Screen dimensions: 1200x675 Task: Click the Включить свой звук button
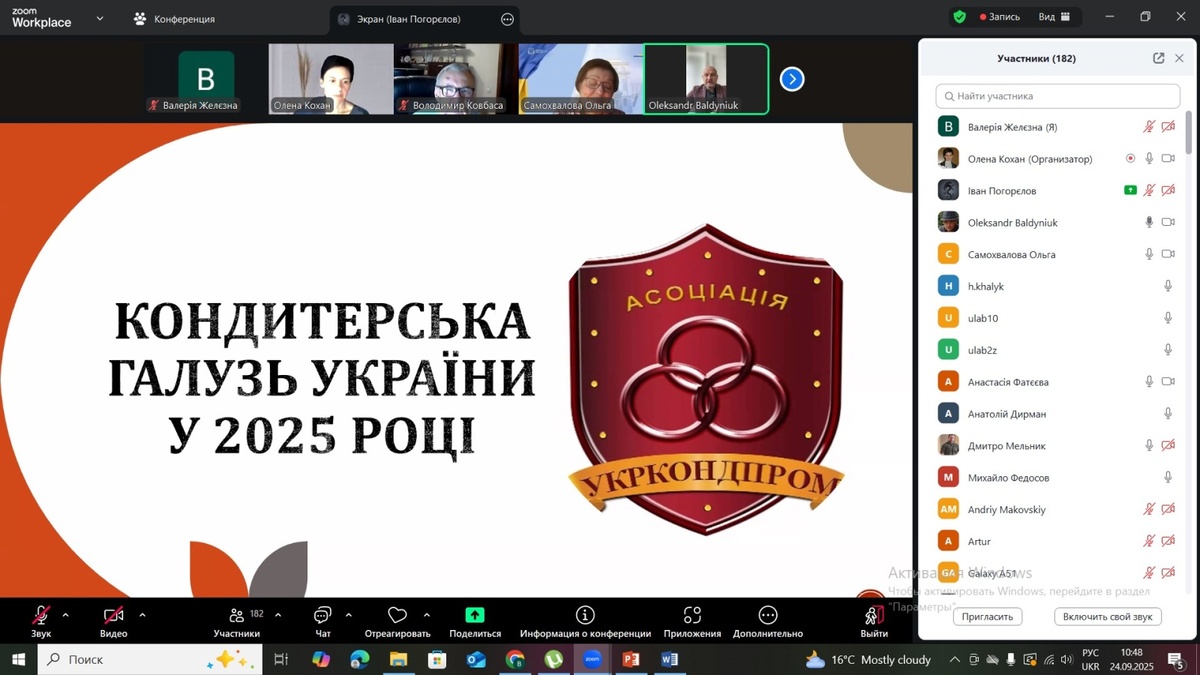click(x=1108, y=617)
